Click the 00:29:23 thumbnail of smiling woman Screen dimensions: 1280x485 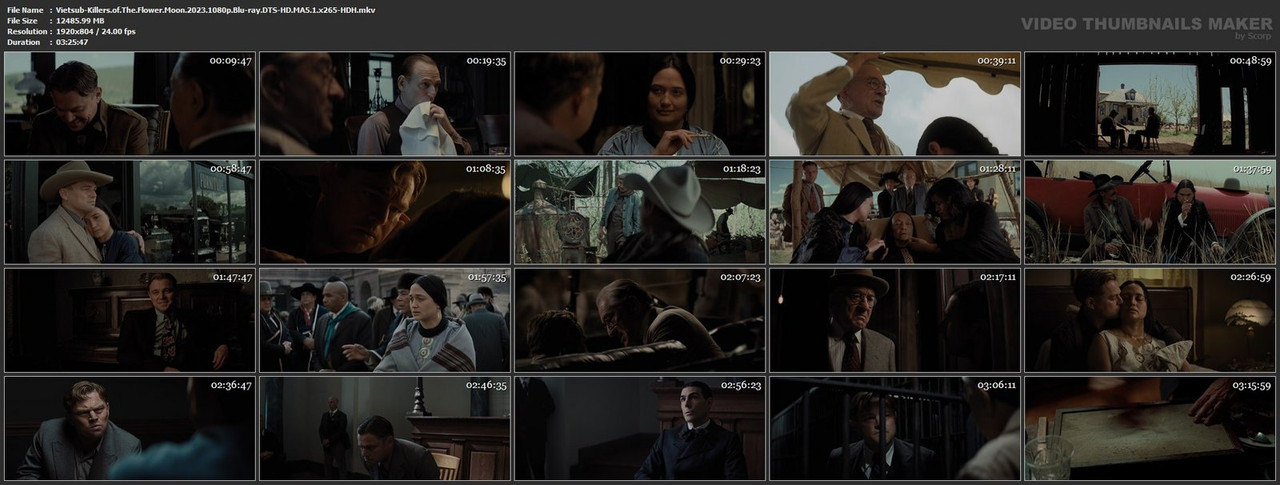(640, 104)
